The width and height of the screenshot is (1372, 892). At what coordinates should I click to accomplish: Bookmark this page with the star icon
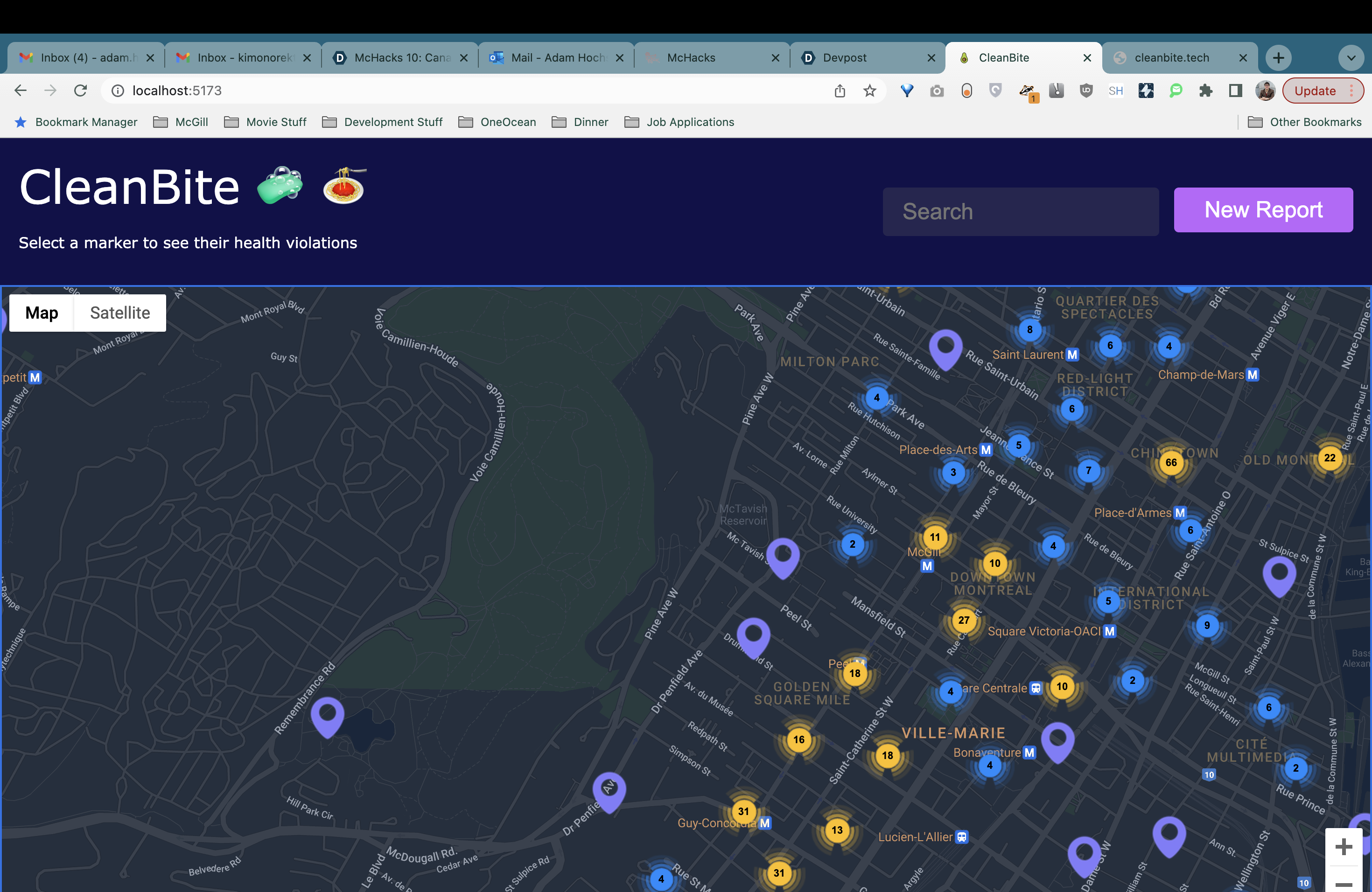[869, 91]
